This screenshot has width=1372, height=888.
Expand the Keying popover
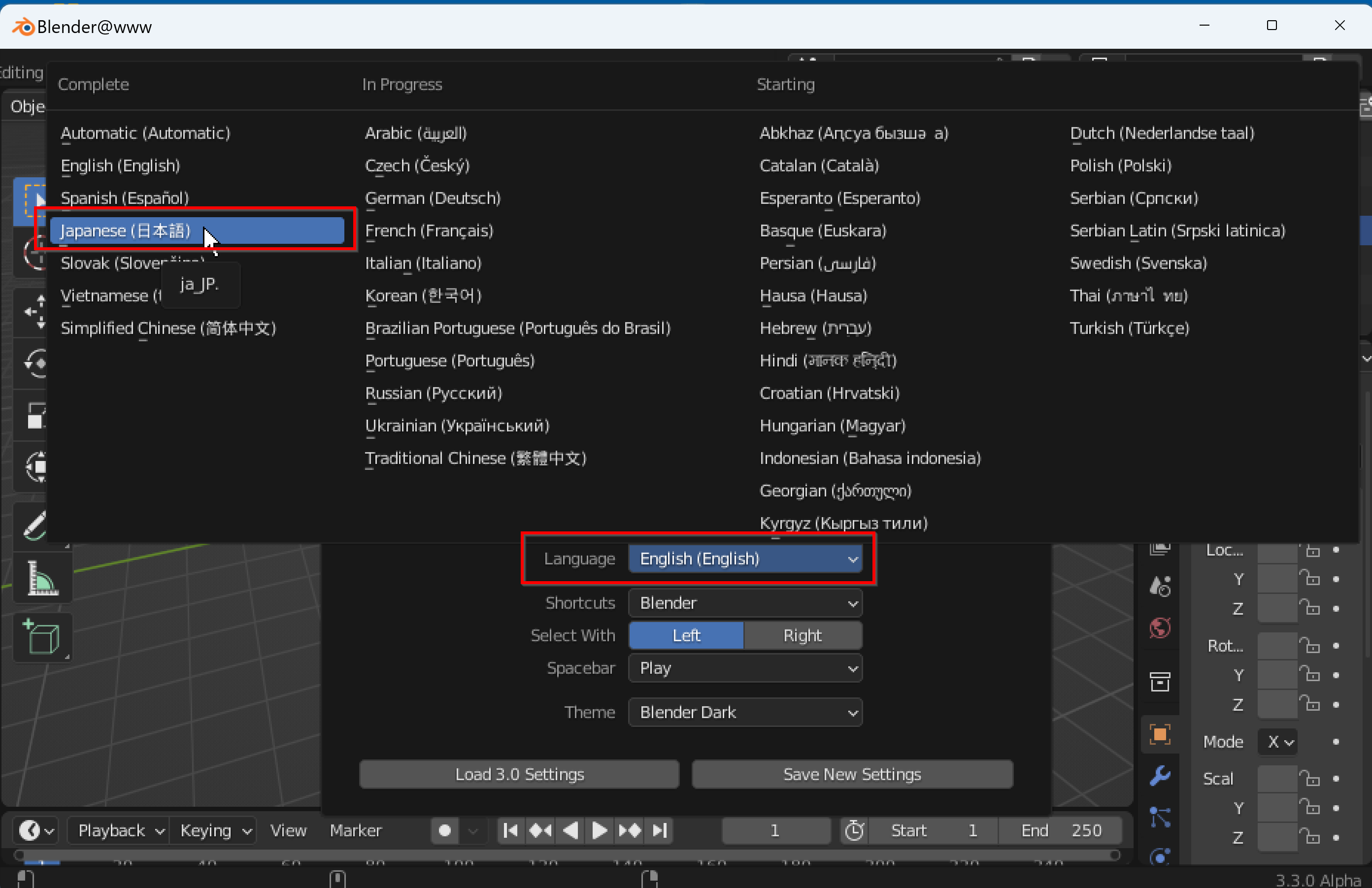click(212, 830)
